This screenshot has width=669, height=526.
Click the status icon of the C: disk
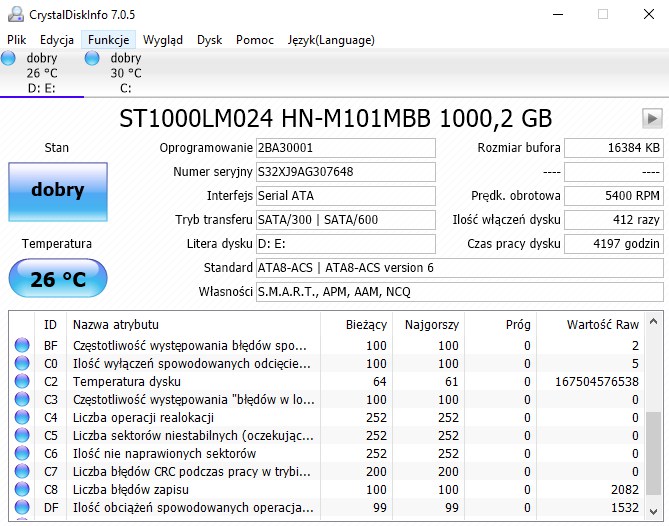92,58
